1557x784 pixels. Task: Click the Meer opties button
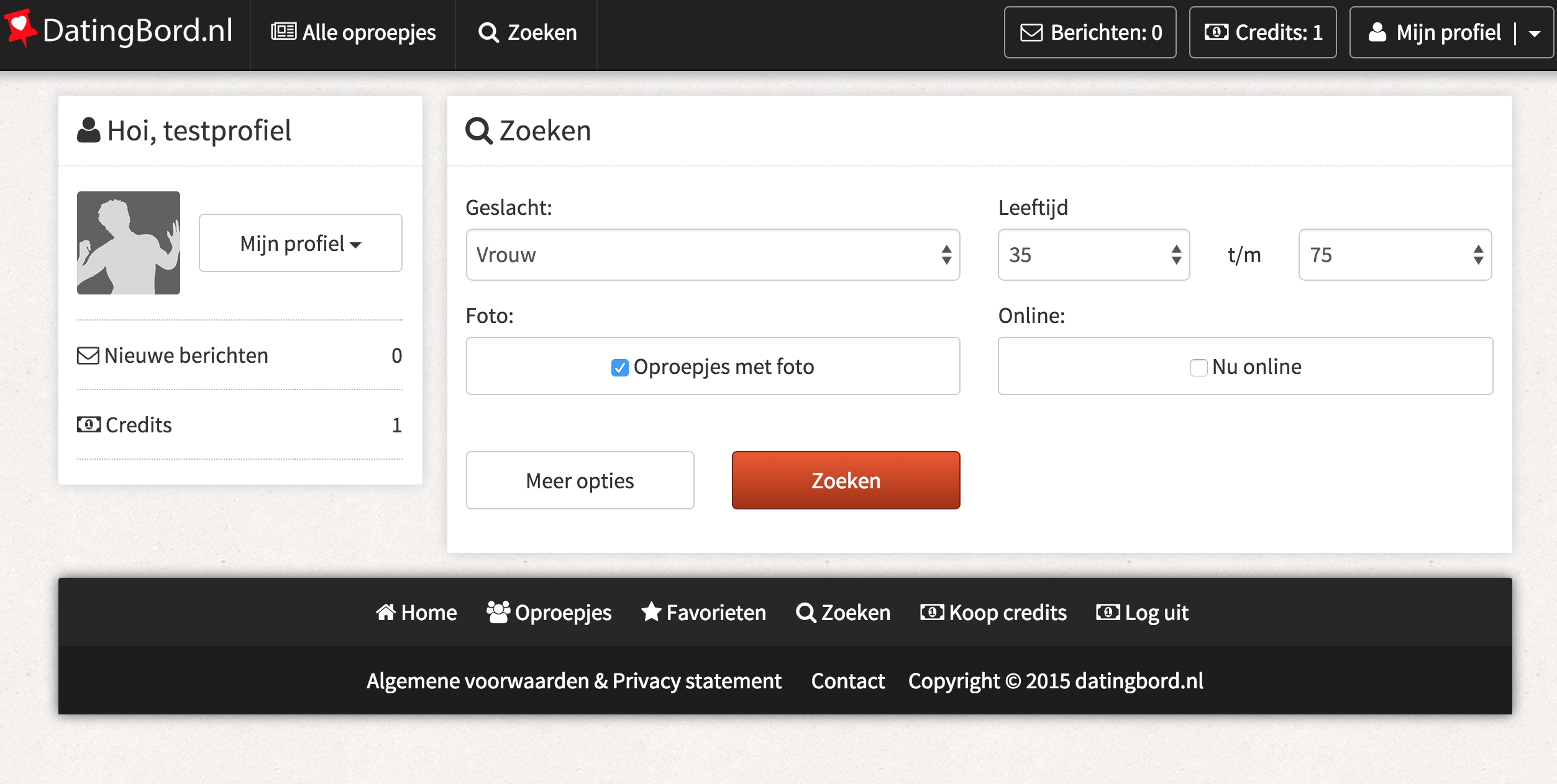tap(580, 480)
